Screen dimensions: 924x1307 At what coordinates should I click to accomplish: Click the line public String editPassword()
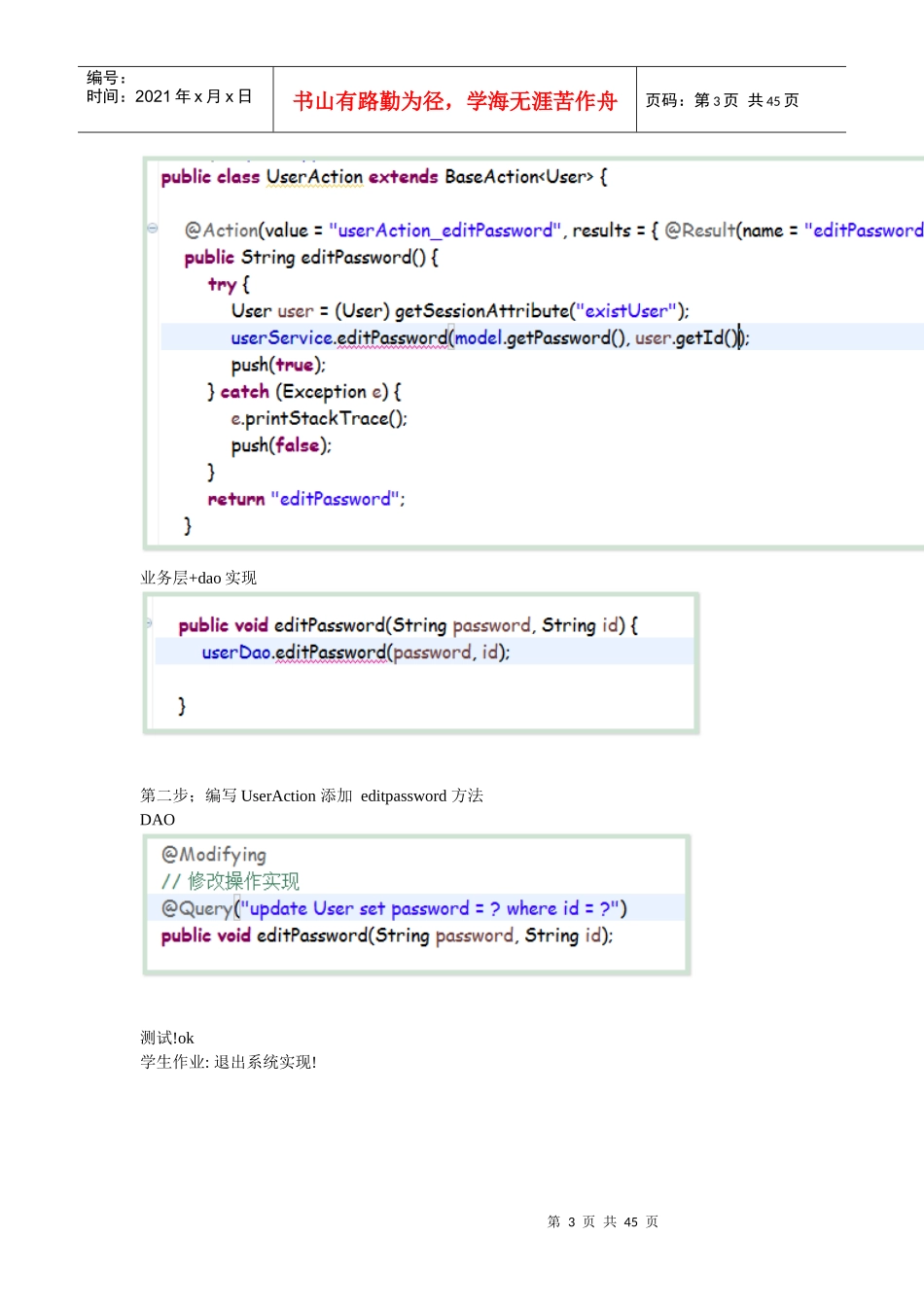311,257
